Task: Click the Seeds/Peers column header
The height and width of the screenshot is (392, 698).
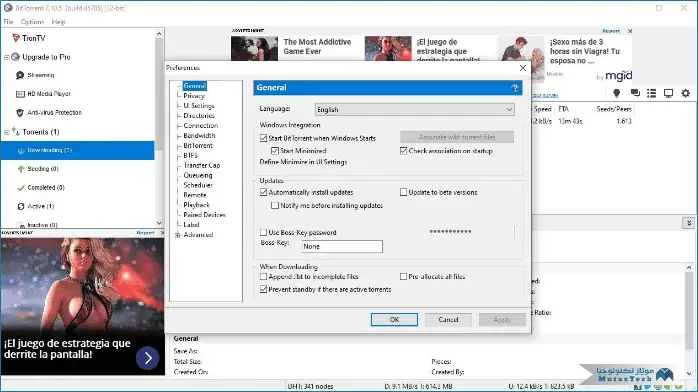Action: click(x=614, y=109)
